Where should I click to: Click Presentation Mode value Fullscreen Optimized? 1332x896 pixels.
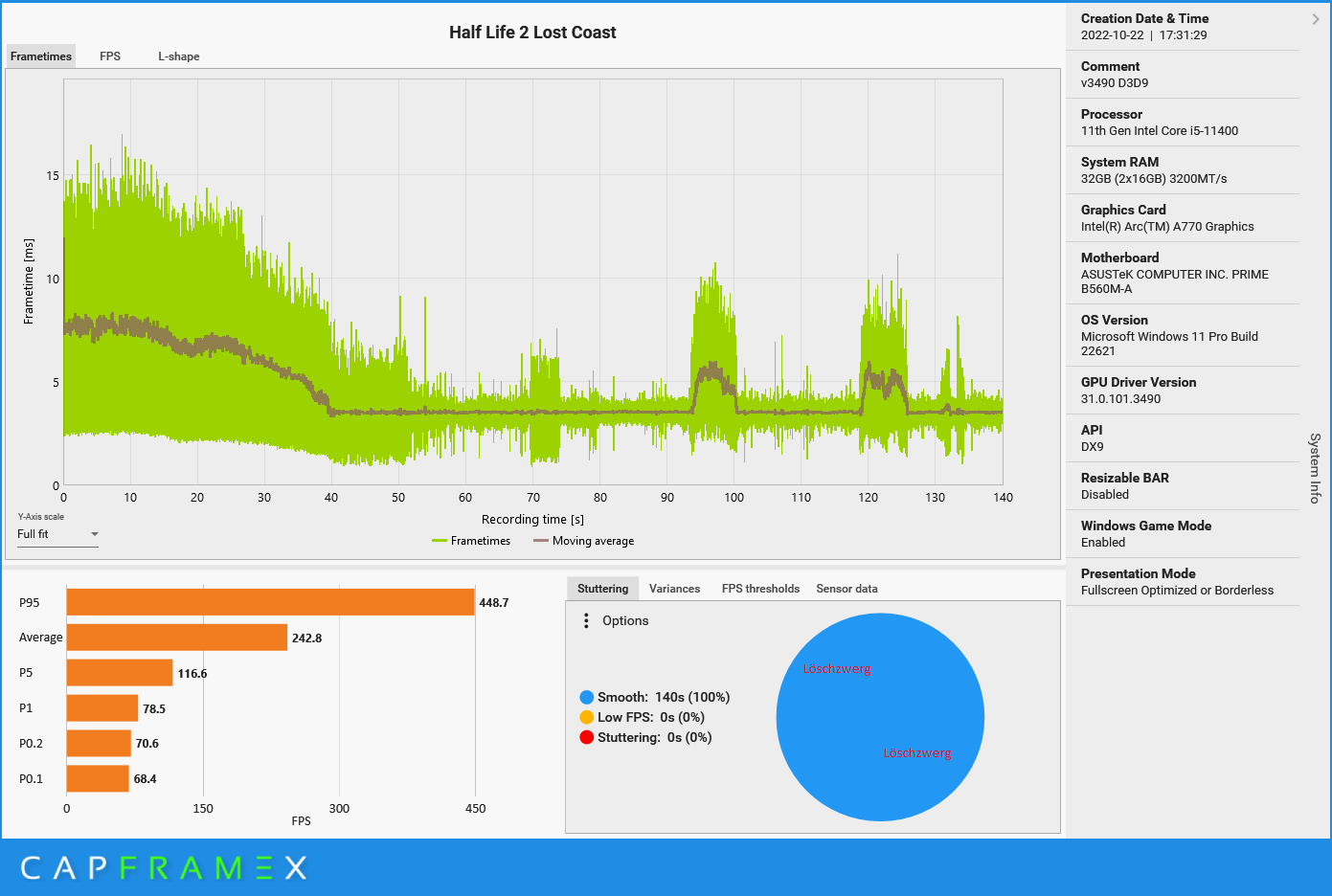click(1177, 591)
